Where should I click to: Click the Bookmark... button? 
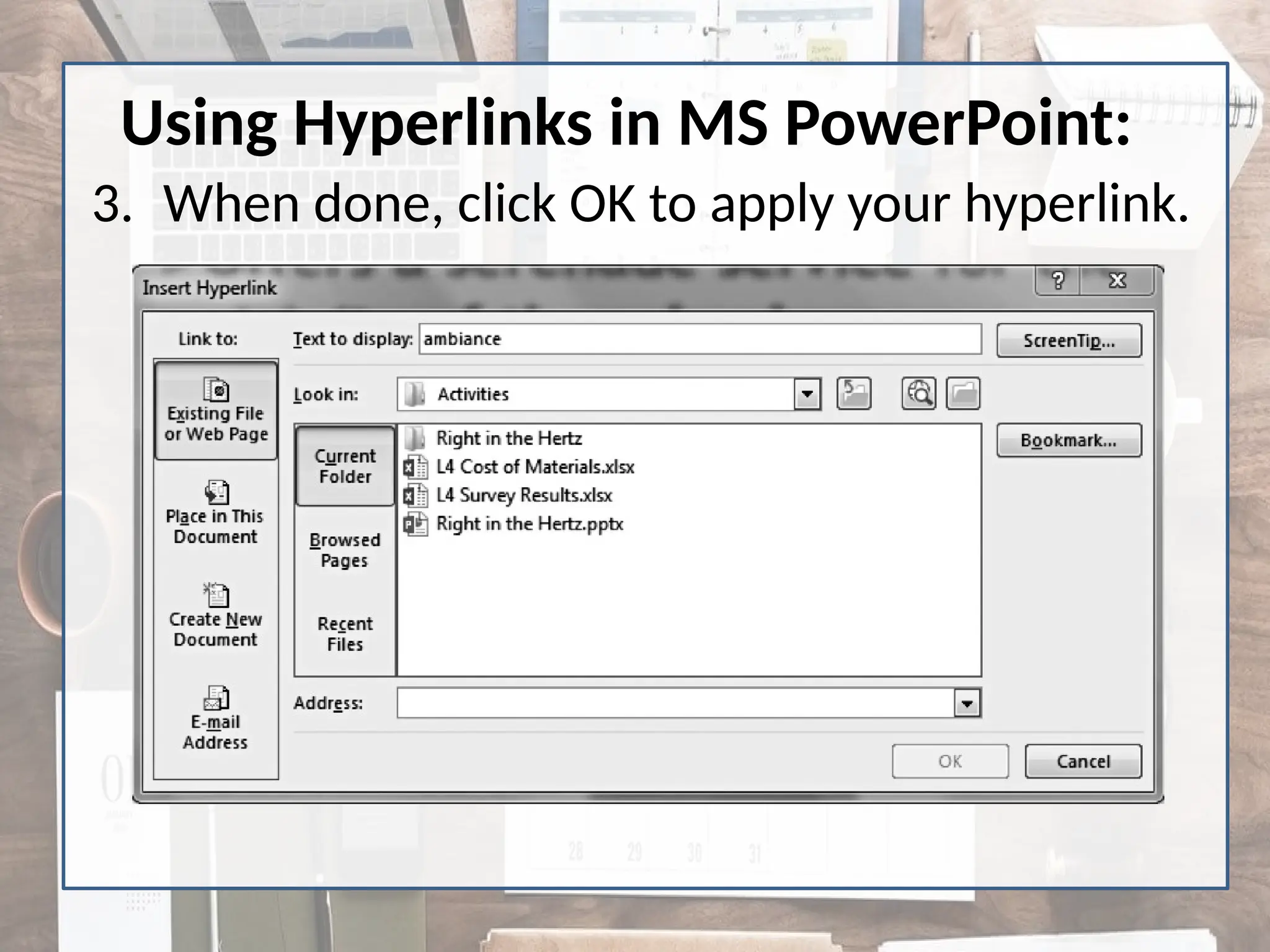point(1069,440)
